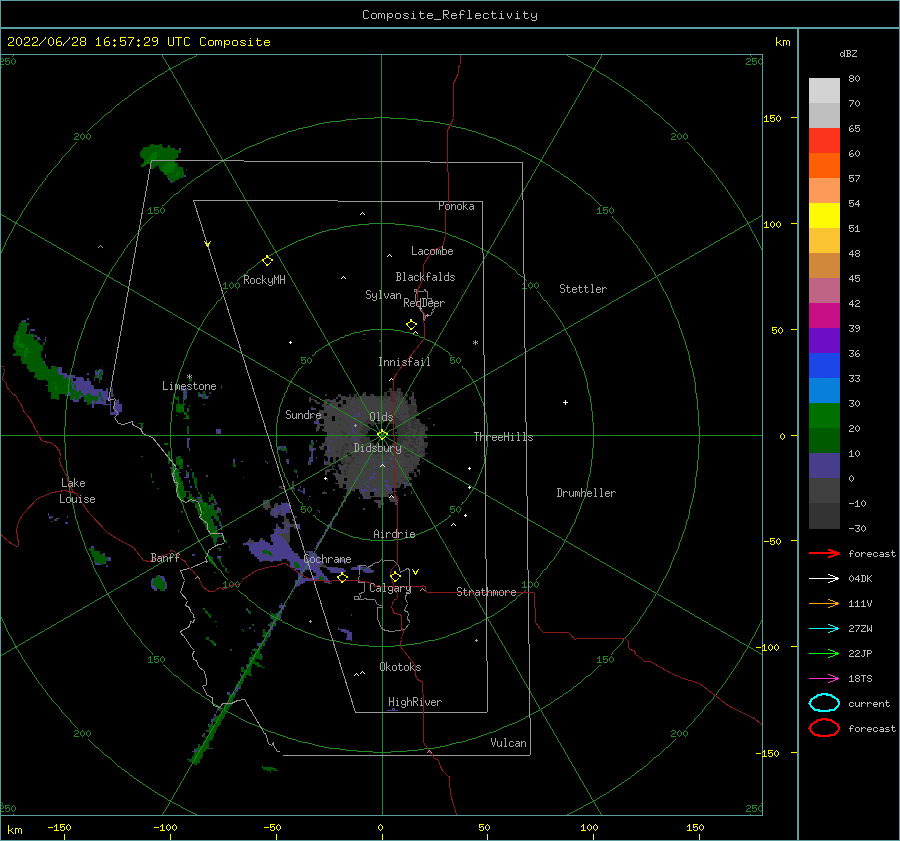This screenshot has width=900, height=841.
Task: Click the blue 36-33 dBZ color swatch
Action: [824, 366]
